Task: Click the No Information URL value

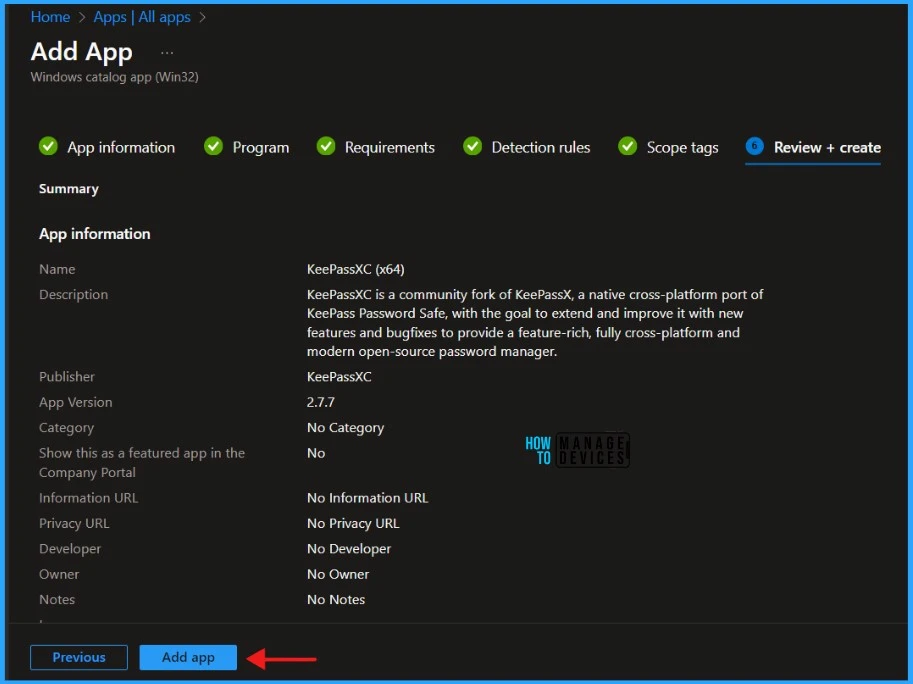Action: [x=367, y=498]
